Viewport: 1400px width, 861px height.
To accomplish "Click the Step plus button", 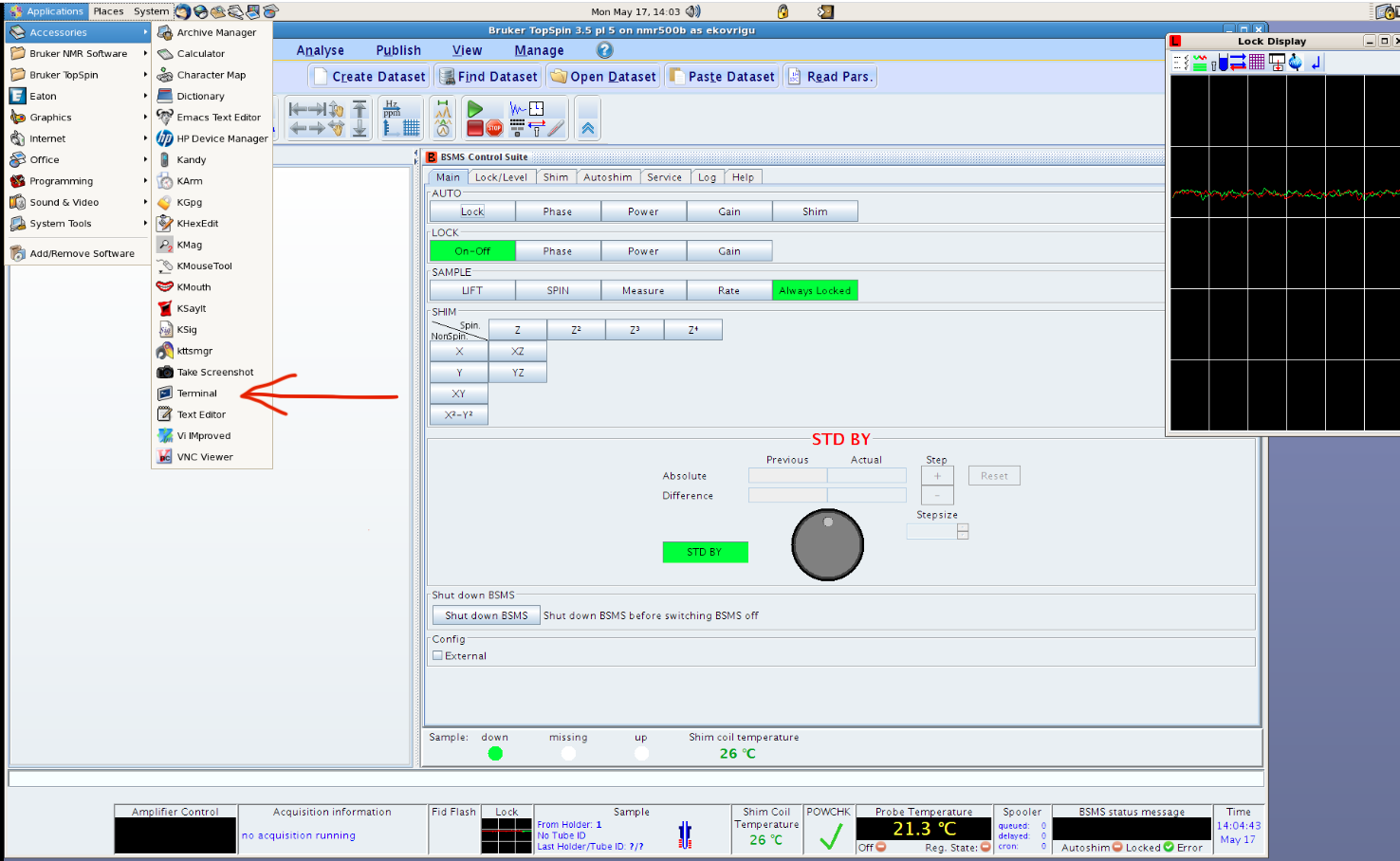I will [937, 476].
